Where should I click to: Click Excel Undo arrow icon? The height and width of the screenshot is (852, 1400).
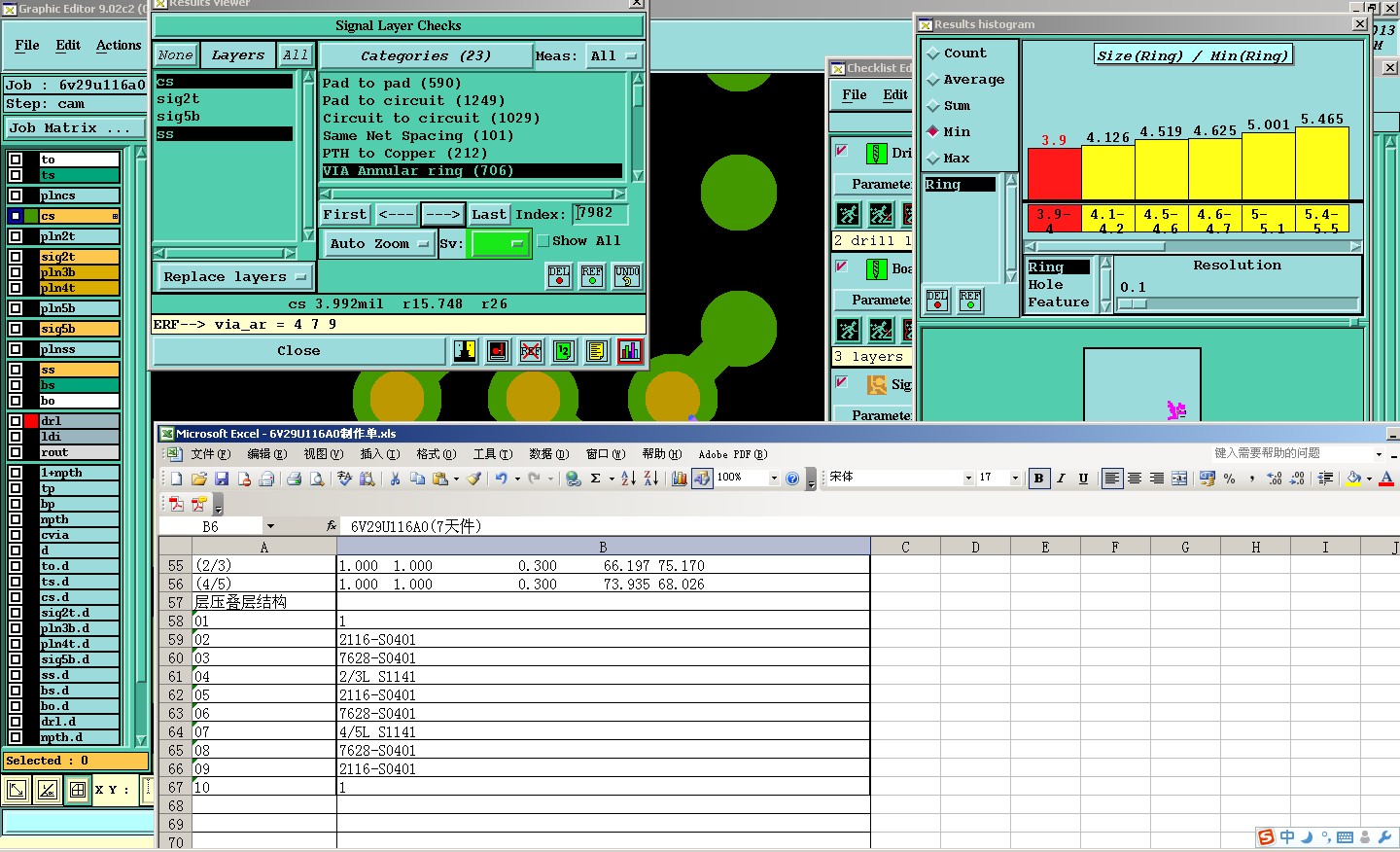501,479
